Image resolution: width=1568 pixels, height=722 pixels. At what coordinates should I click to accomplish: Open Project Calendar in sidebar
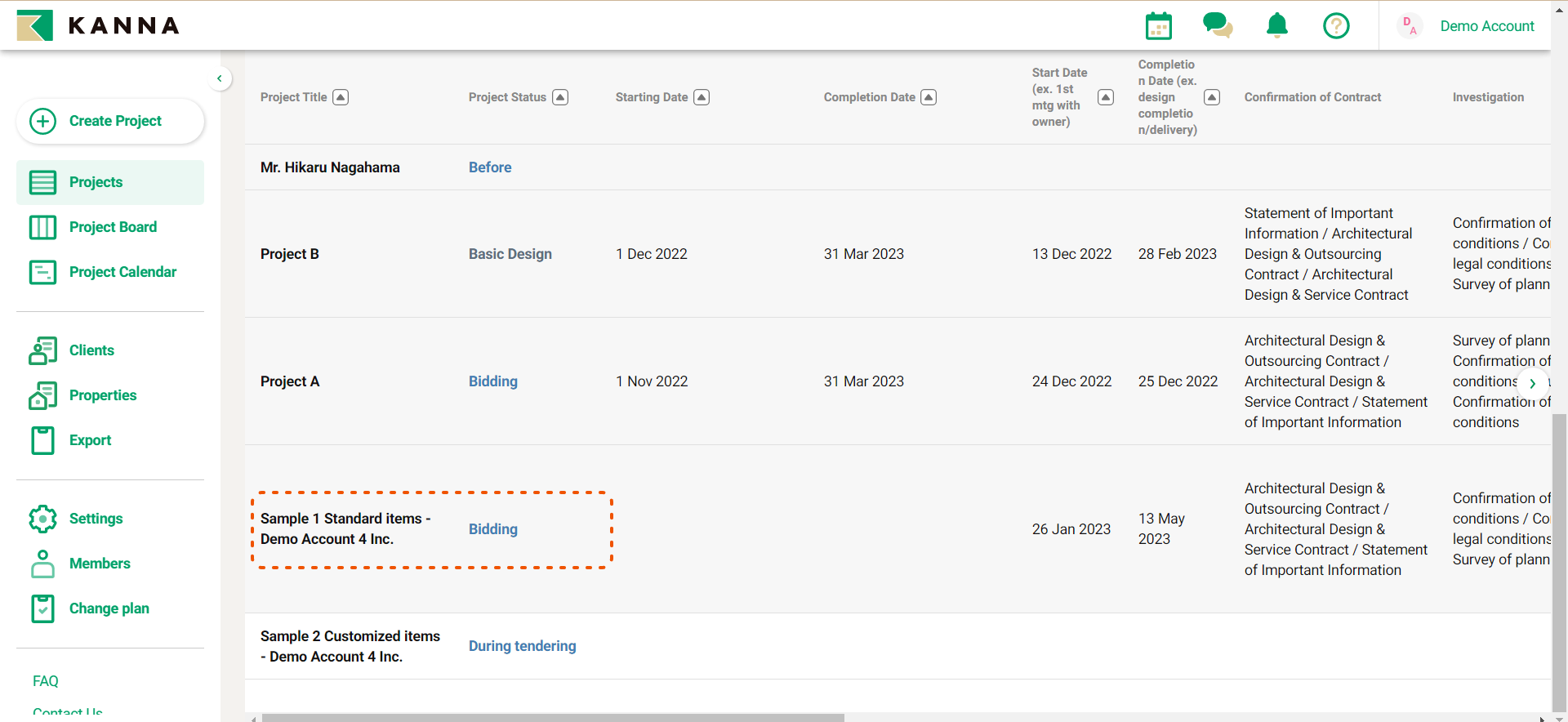pos(122,272)
